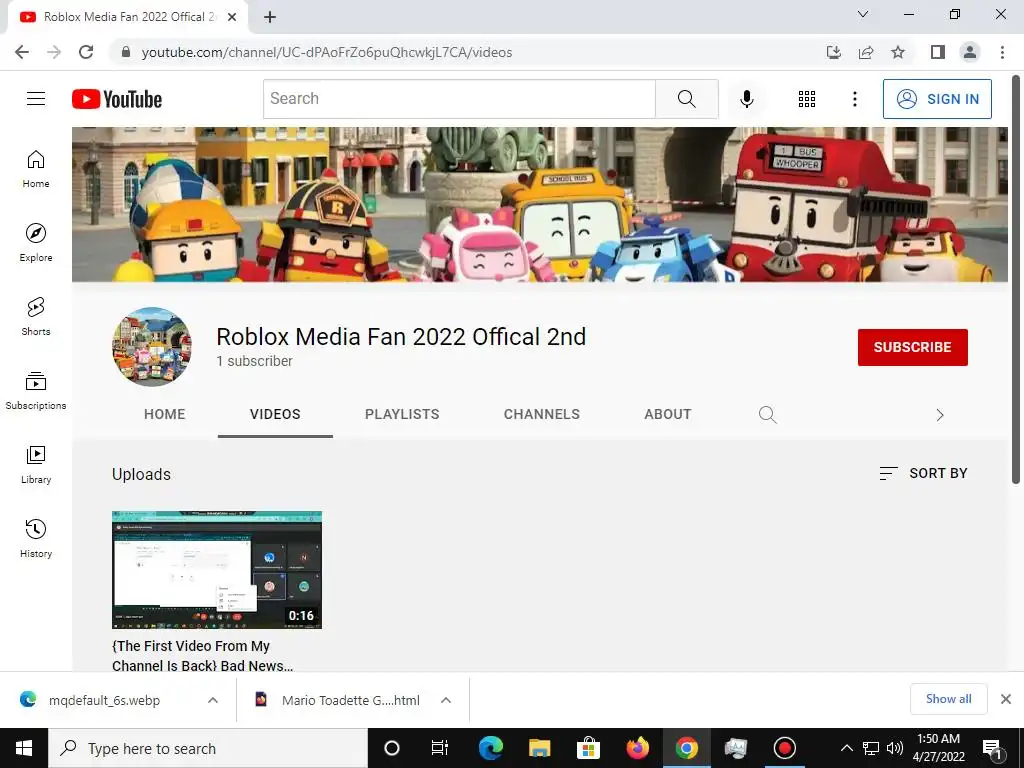The image size is (1024, 768).
Task: Click the page vertical scrollbar
Action: (1016, 281)
